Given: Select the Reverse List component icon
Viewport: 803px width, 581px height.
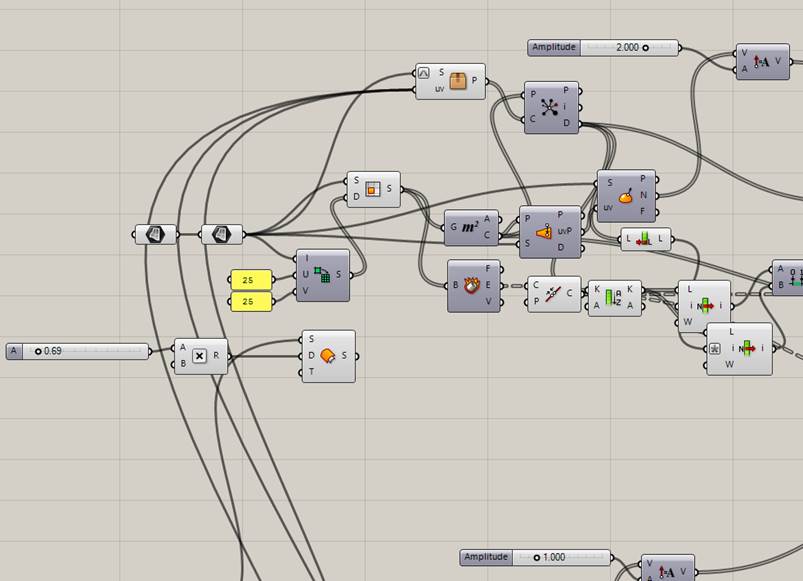Looking at the screenshot, I should (x=645, y=240).
